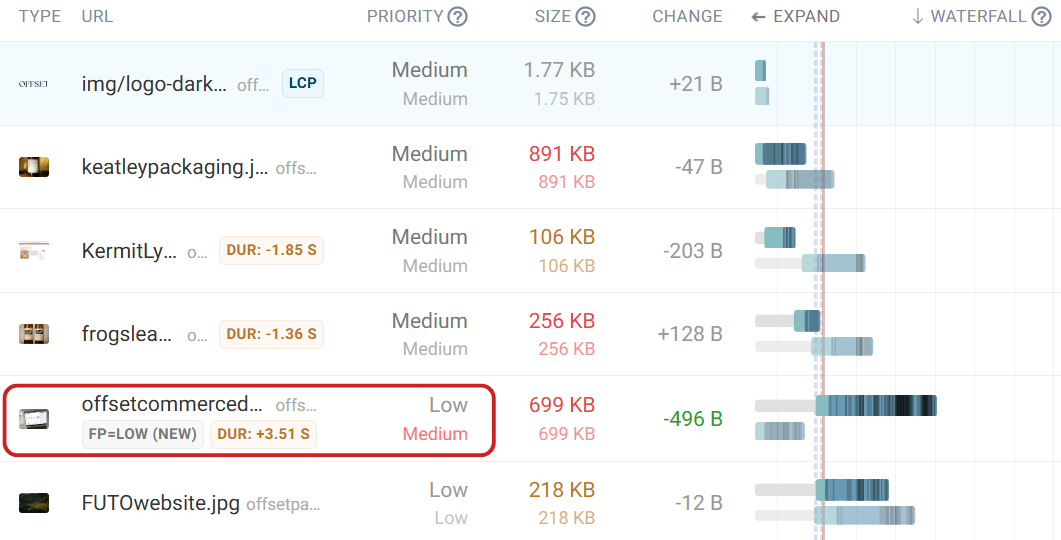The width and height of the screenshot is (1061, 540).
Task: Open the img/logo-dark request link
Action: (154, 84)
